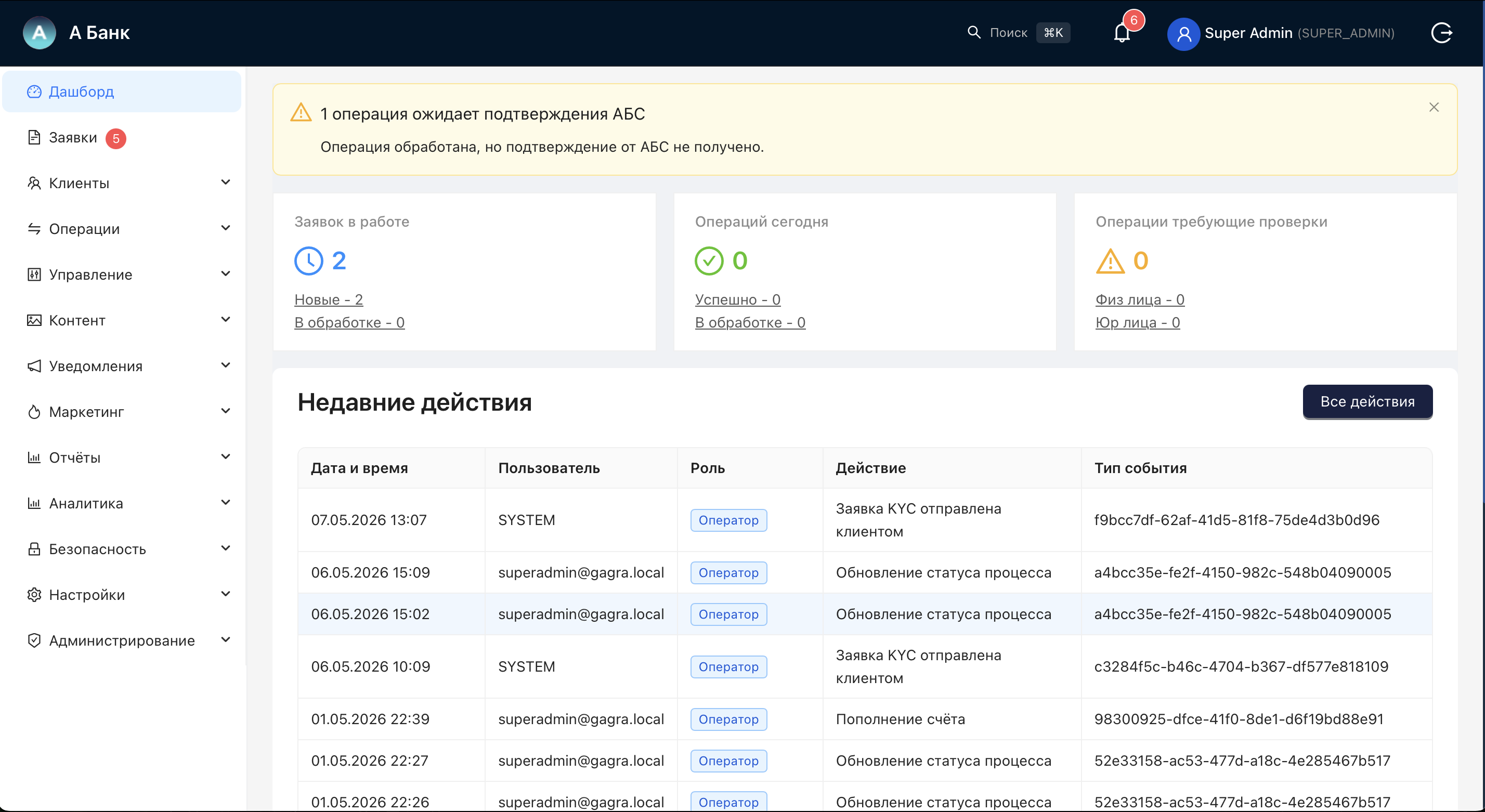1485x812 pixels.
Task: Expand the Безопасность menu chevron
Action: click(226, 548)
